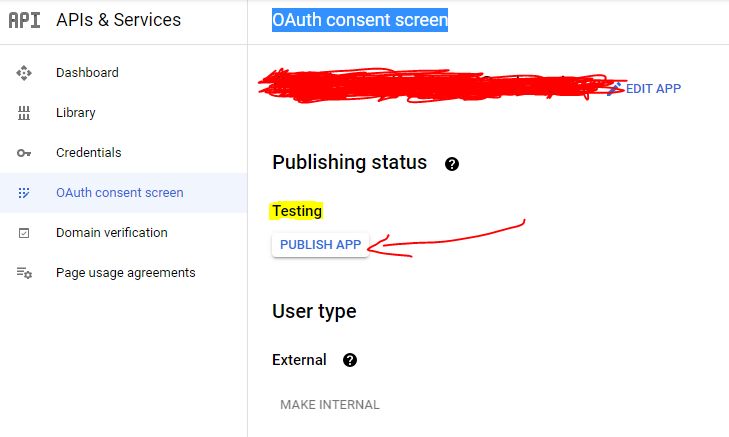The width and height of the screenshot is (729, 437).
Task: Click the MAKE INTERNAL button
Action: click(330, 405)
